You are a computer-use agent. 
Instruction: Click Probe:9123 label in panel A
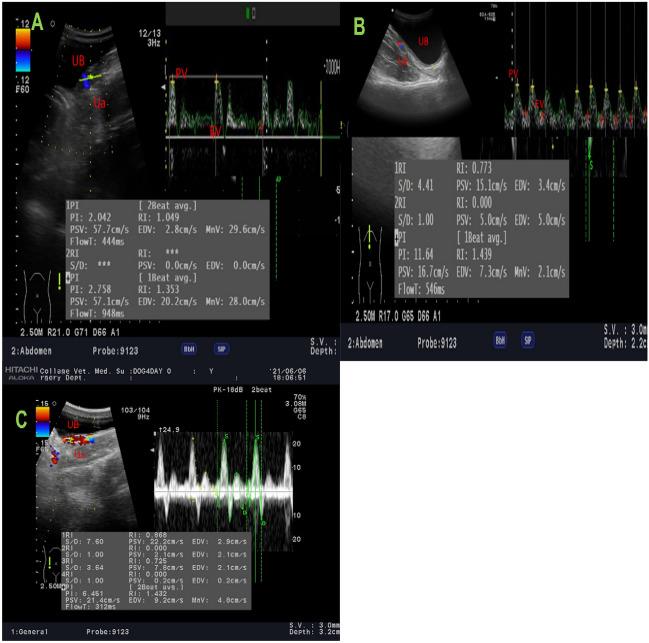115,351
